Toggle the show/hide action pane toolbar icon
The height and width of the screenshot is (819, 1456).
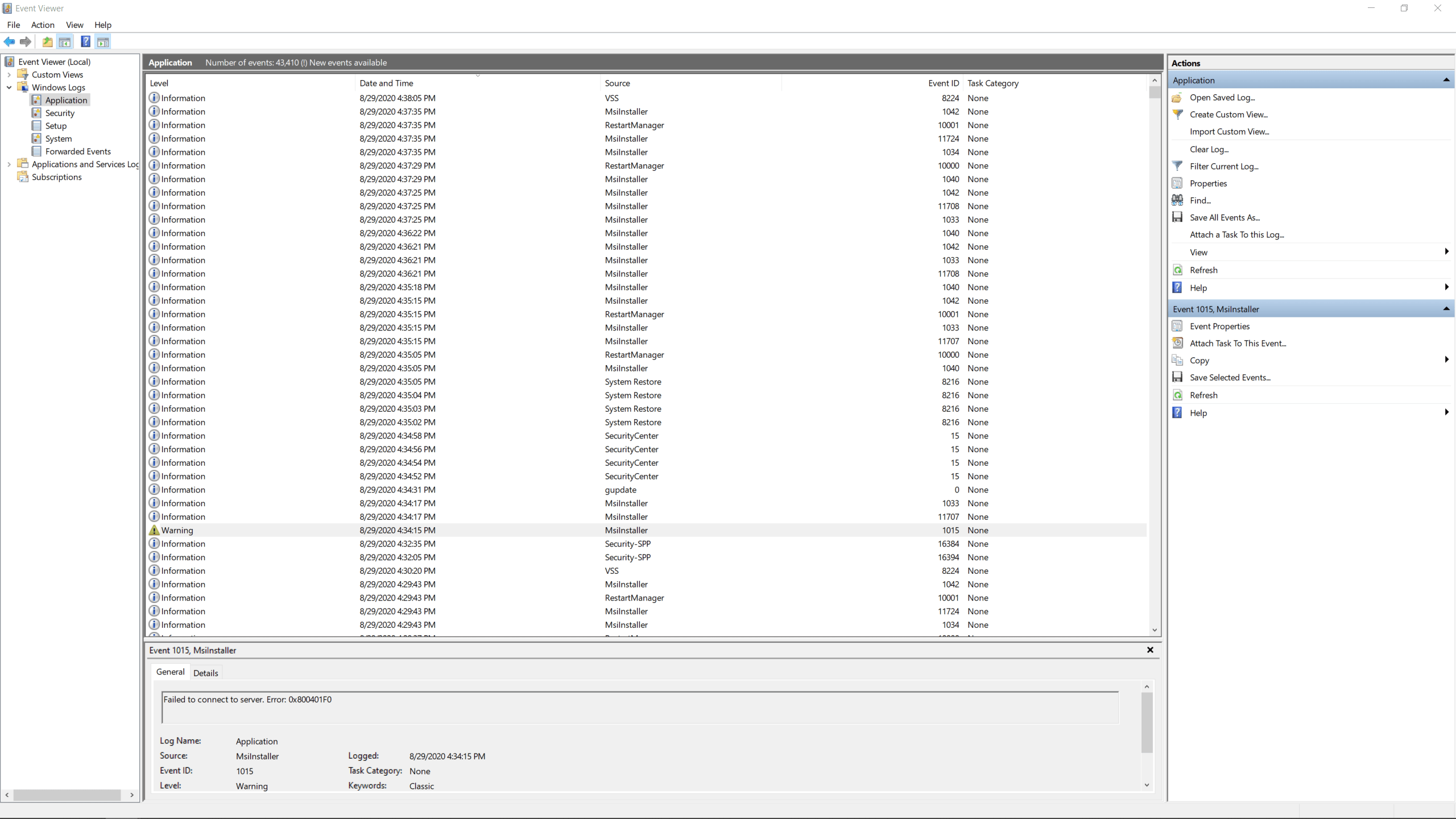pos(103,42)
